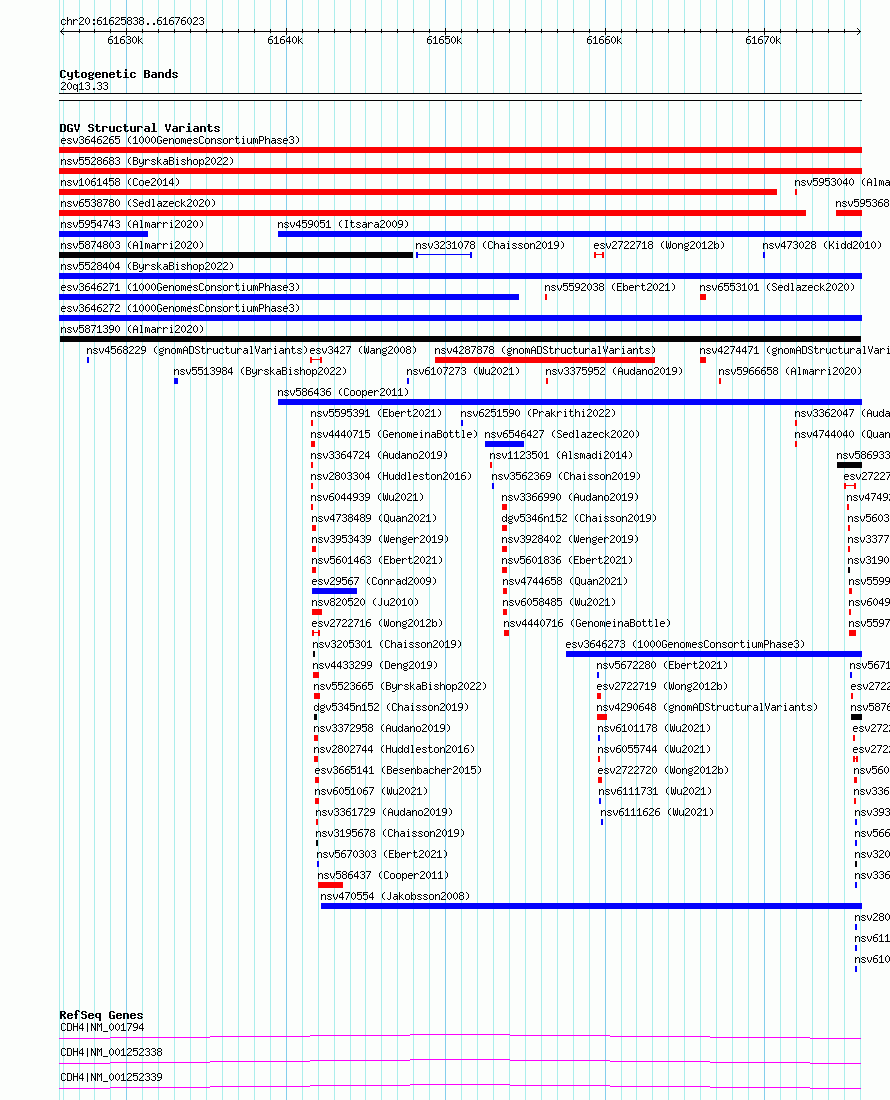Viewport: 890px width, 1100px height.
Task: Click the DGV Structural Variants track title
Action: pos(140,128)
